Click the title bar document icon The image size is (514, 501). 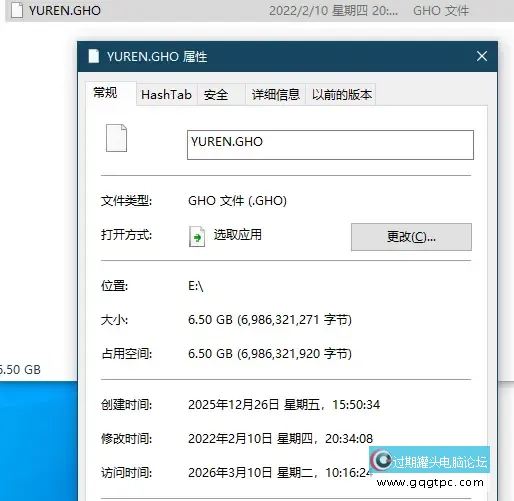coord(94,56)
